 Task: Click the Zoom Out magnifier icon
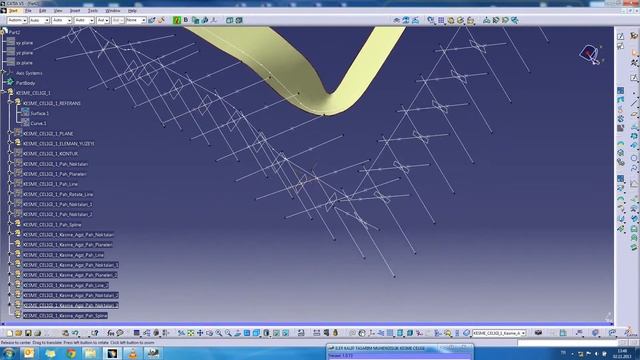pyautogui.click(x=228, y=333)
